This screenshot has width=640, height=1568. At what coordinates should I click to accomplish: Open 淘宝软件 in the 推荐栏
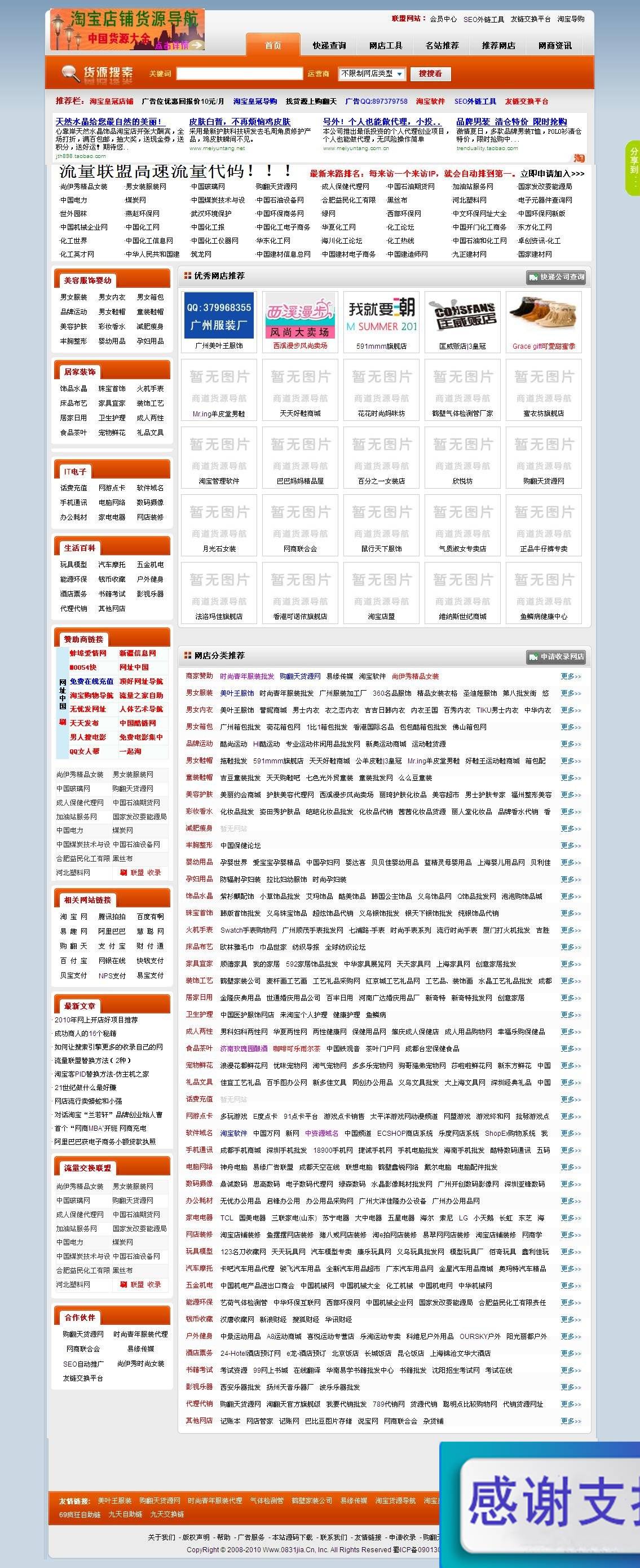pos(430,101)
